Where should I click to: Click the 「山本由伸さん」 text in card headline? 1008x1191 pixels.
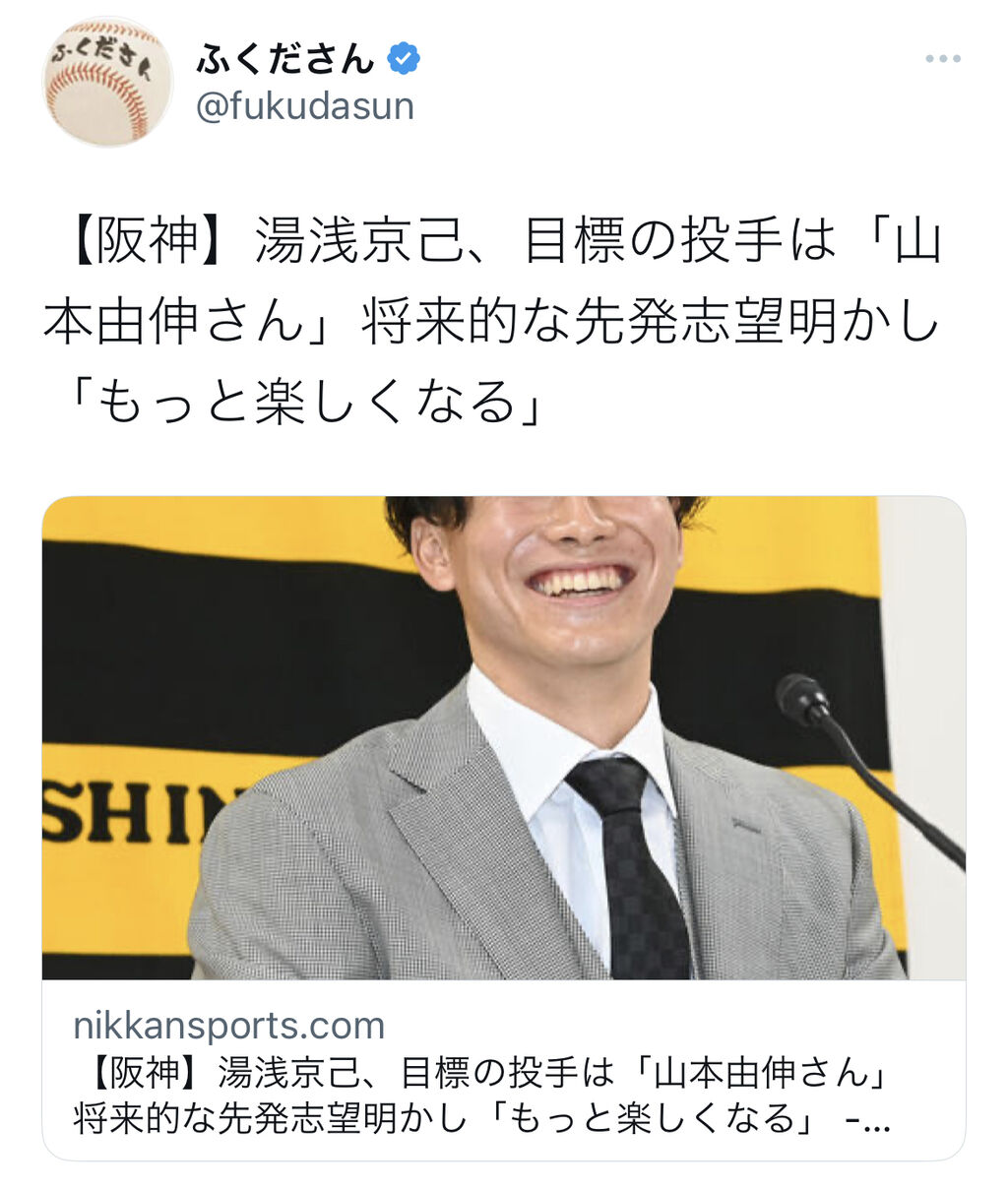(x=761, y=1073)
